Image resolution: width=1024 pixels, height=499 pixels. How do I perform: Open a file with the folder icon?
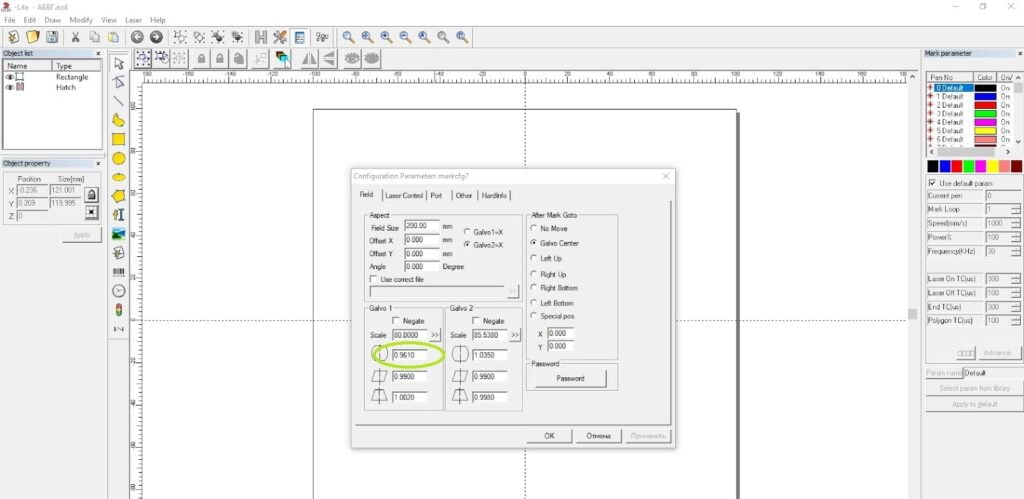[33, 37]
